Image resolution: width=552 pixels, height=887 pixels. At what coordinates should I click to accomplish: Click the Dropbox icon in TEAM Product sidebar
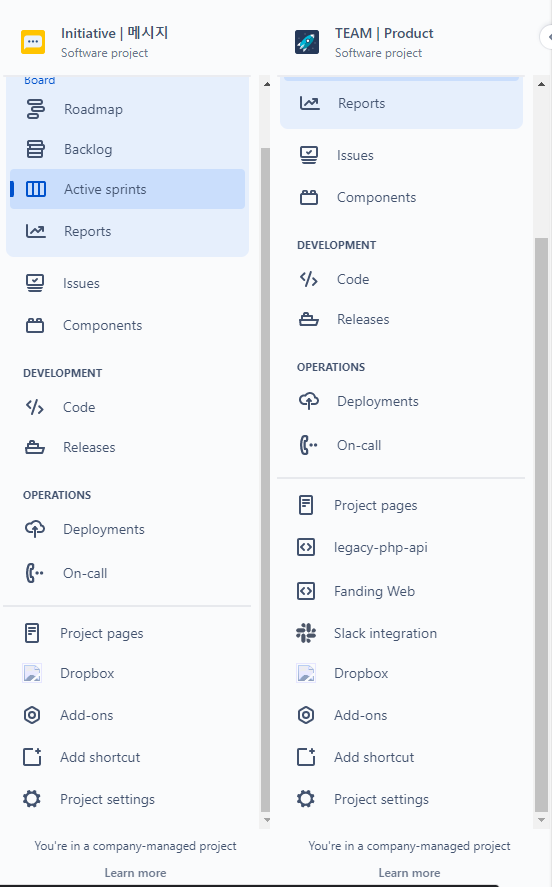point(306,673)
